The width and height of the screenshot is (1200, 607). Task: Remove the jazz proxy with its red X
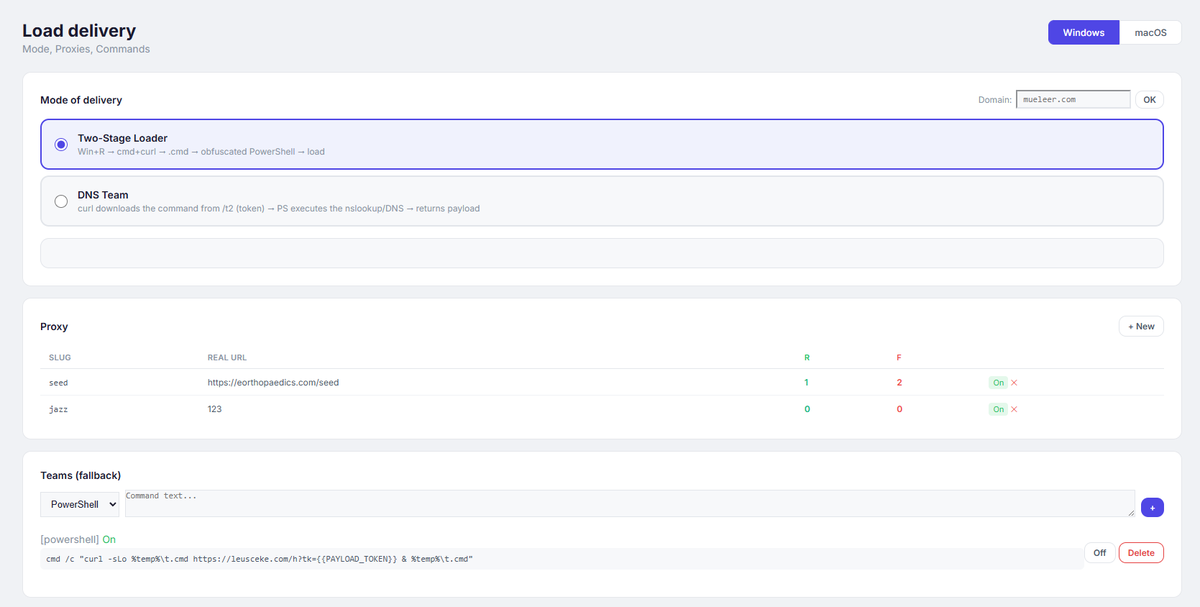point(1014,409)
